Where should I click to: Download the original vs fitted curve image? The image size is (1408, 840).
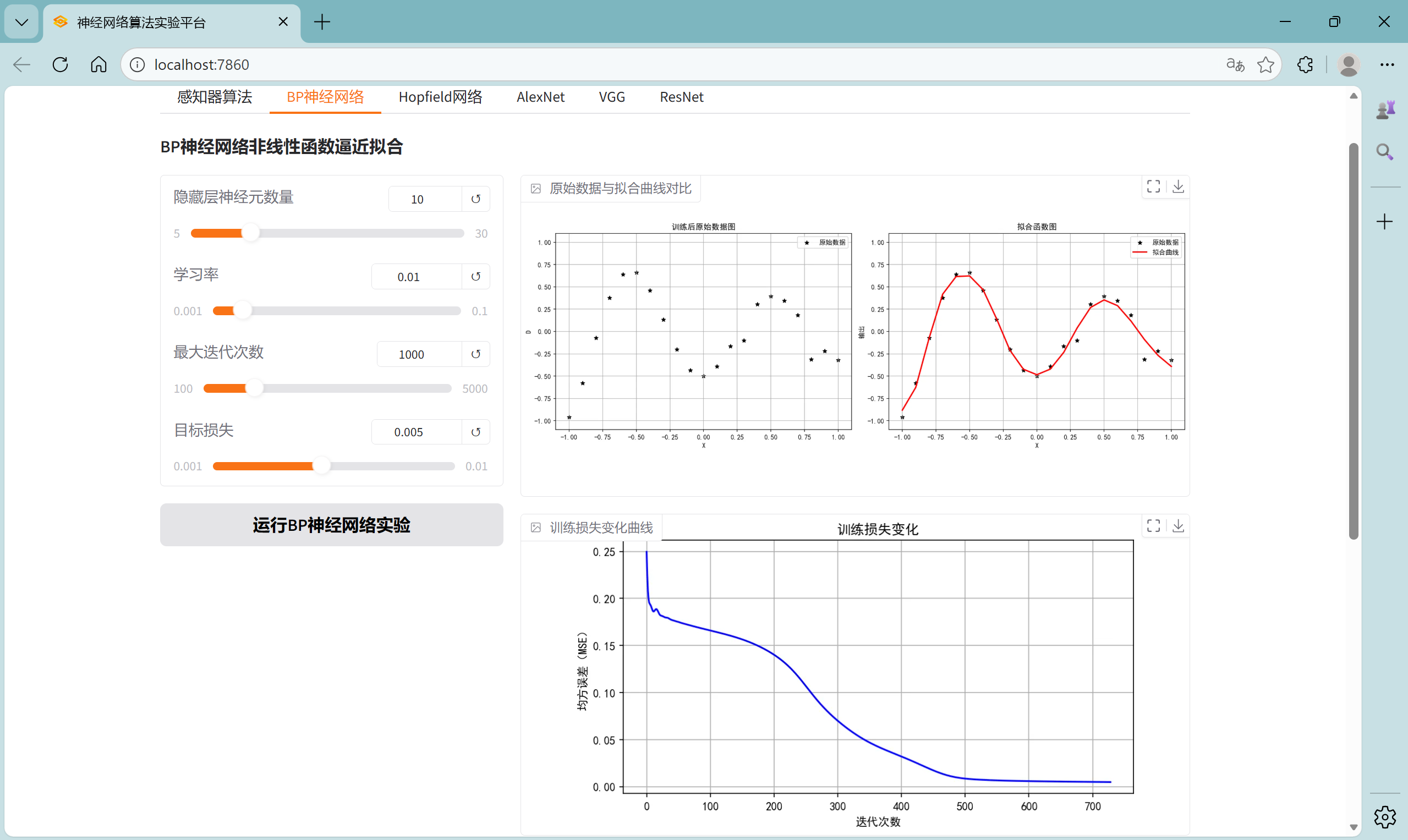1178,187
